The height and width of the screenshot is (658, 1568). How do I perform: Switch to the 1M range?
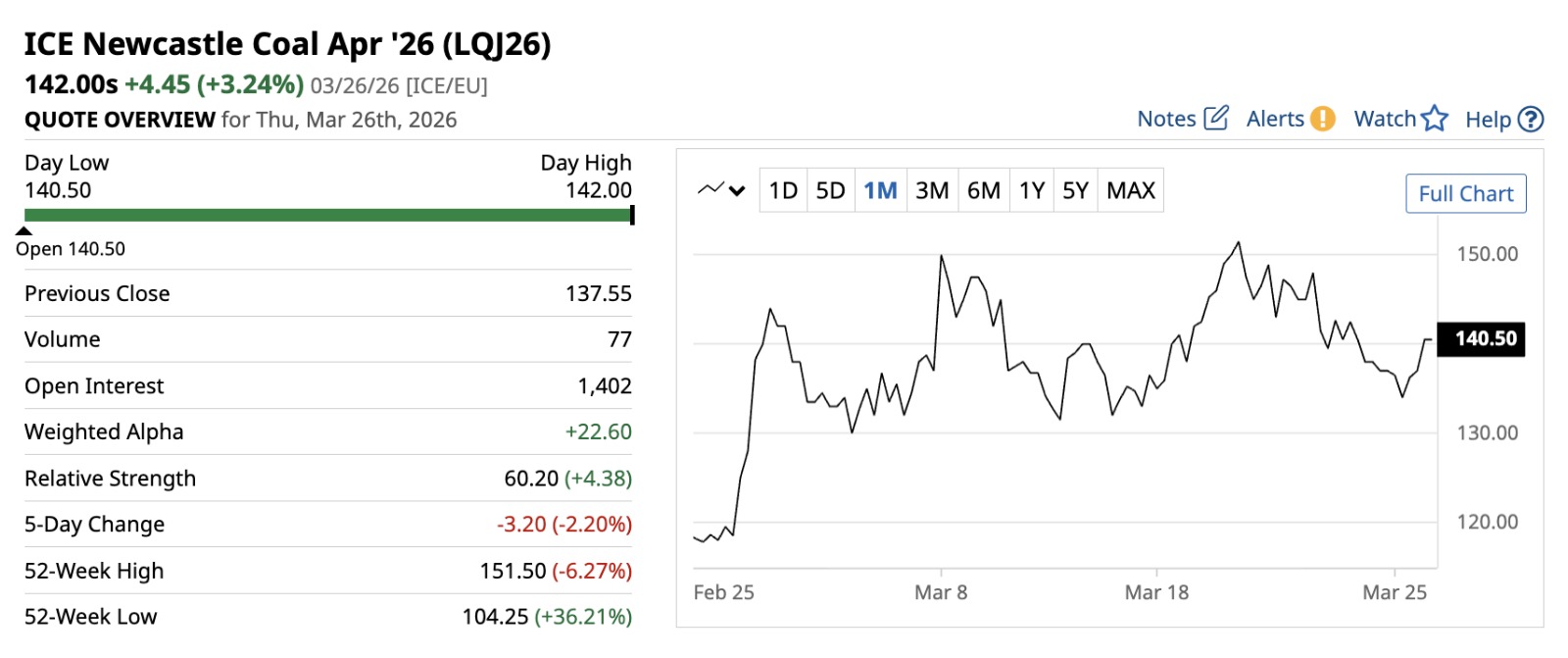coord(880,190)
